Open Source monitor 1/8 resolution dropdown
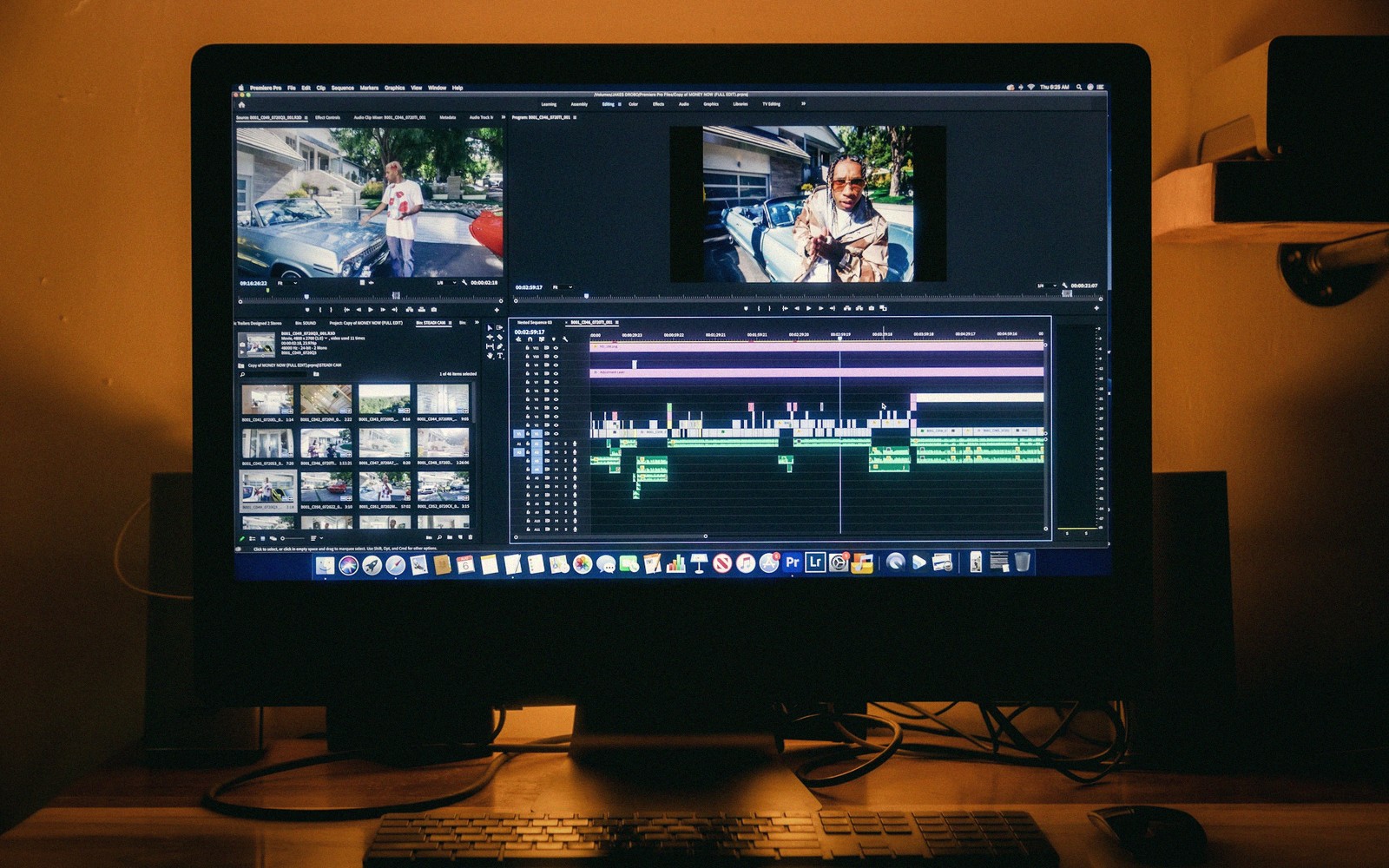 pyautogui.click(x=446, y=283)
